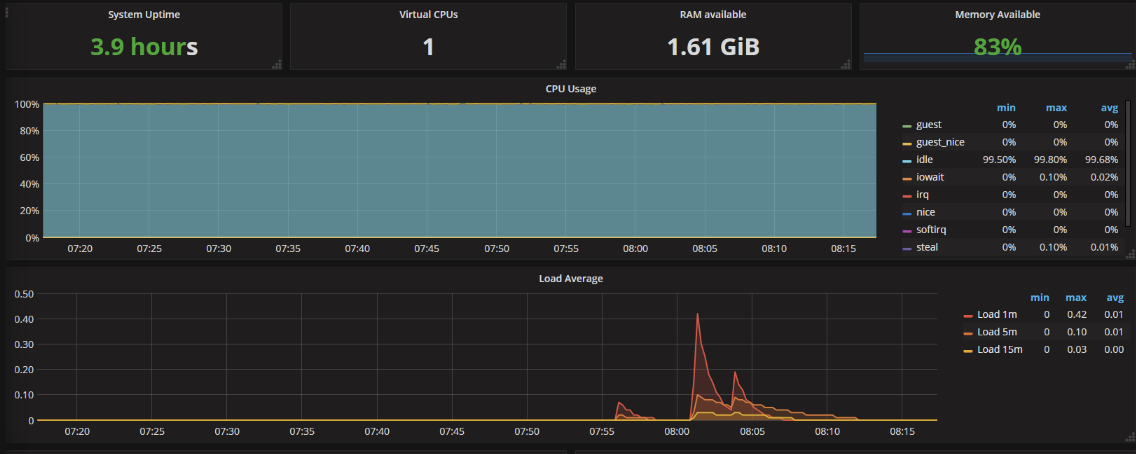The width and height of the screenshot is (1136, 454).
Task: Sort CPU Usage legend by min column
Action: tap(1008, 108)
